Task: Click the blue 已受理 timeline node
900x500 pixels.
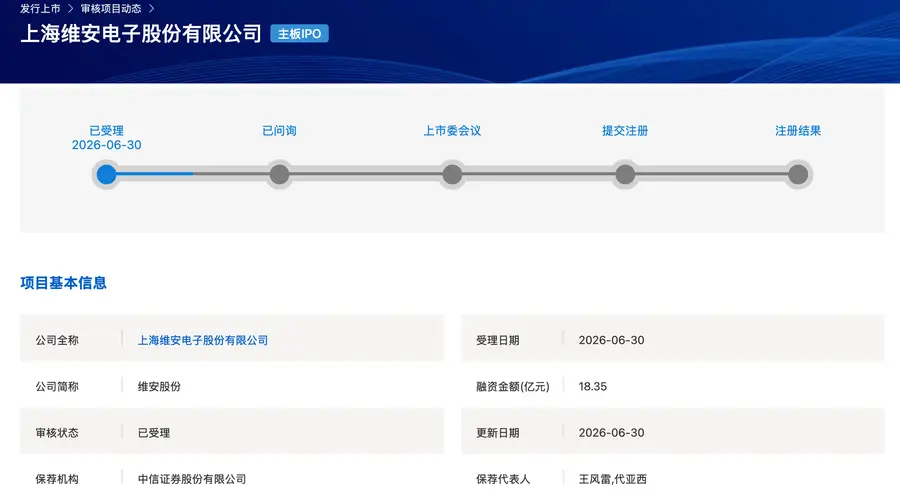Action: 106,175
